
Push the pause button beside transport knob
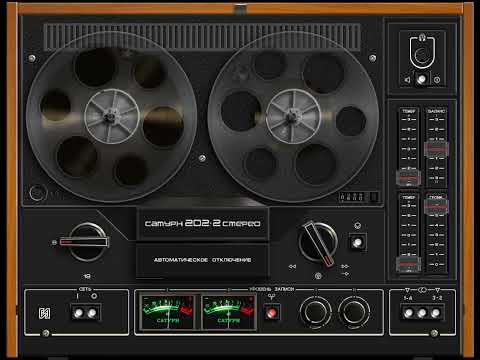pos(357,242)
